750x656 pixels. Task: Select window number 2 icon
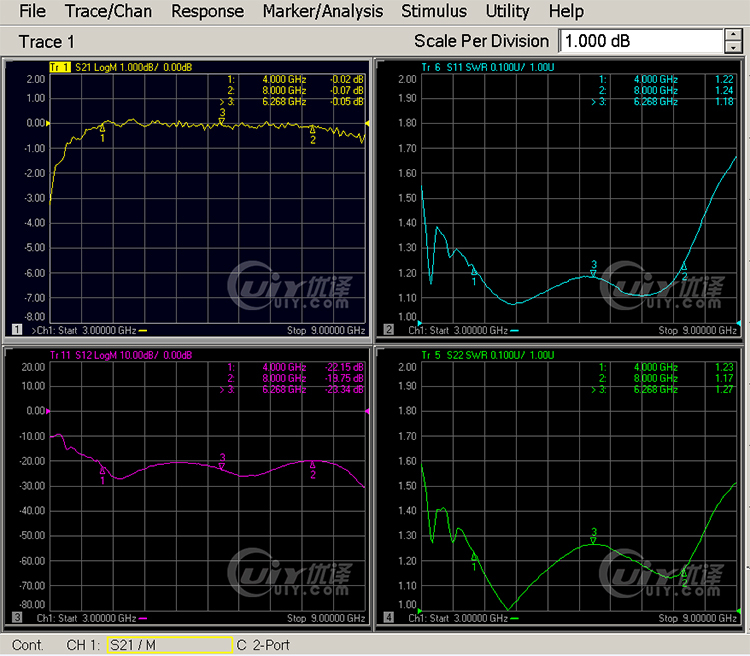pos(388,330)
